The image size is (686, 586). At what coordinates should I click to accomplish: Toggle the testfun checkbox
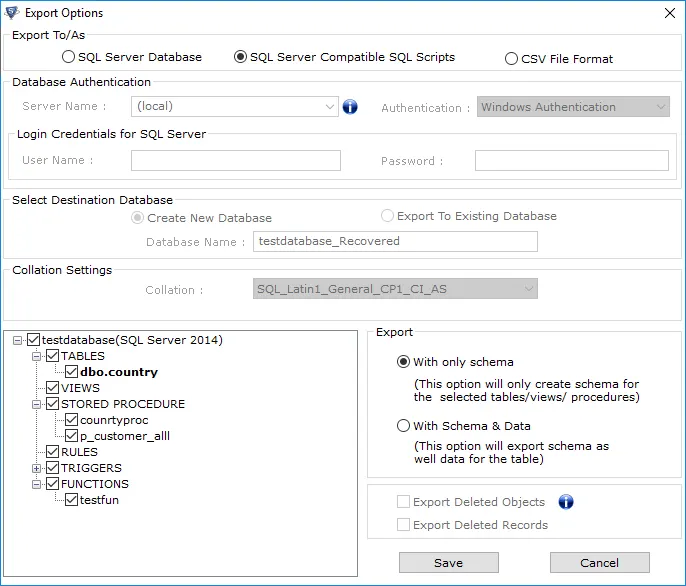coord(71,500)
